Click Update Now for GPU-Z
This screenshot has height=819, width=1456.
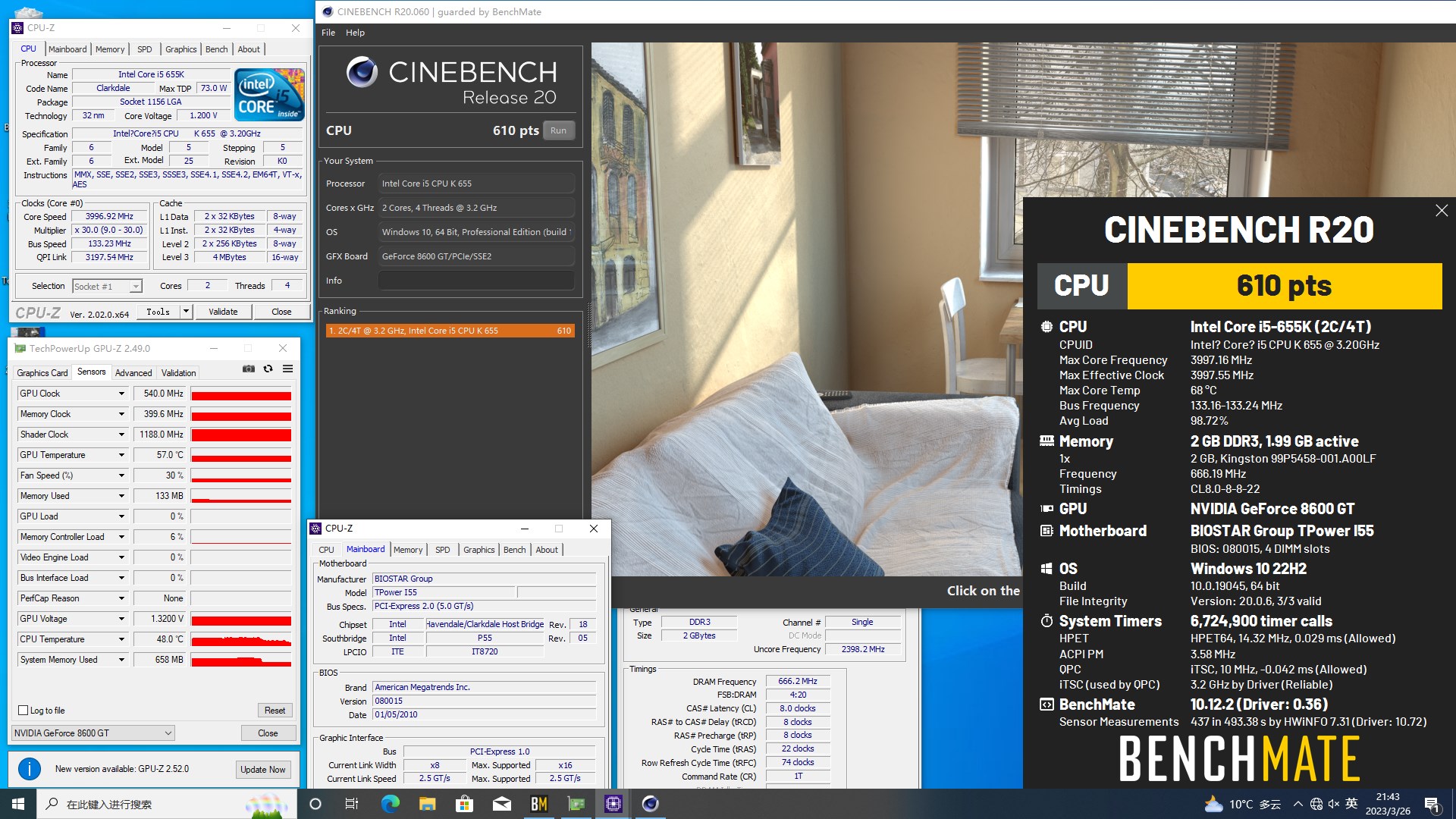(x=262, y=769)
